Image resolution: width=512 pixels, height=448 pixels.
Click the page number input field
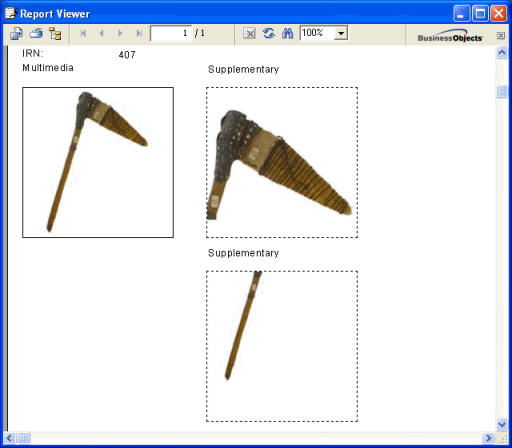coord(171,33)
